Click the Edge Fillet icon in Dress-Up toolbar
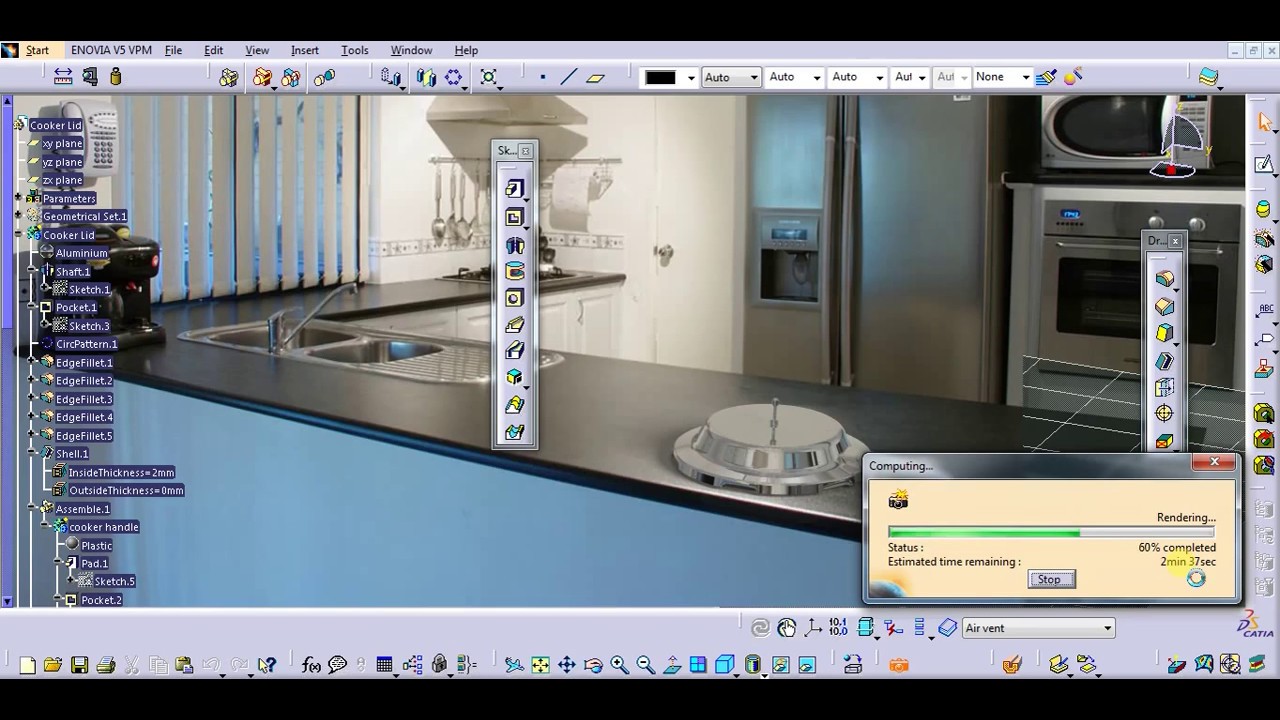1280x720 pixels. (1164, 279)
